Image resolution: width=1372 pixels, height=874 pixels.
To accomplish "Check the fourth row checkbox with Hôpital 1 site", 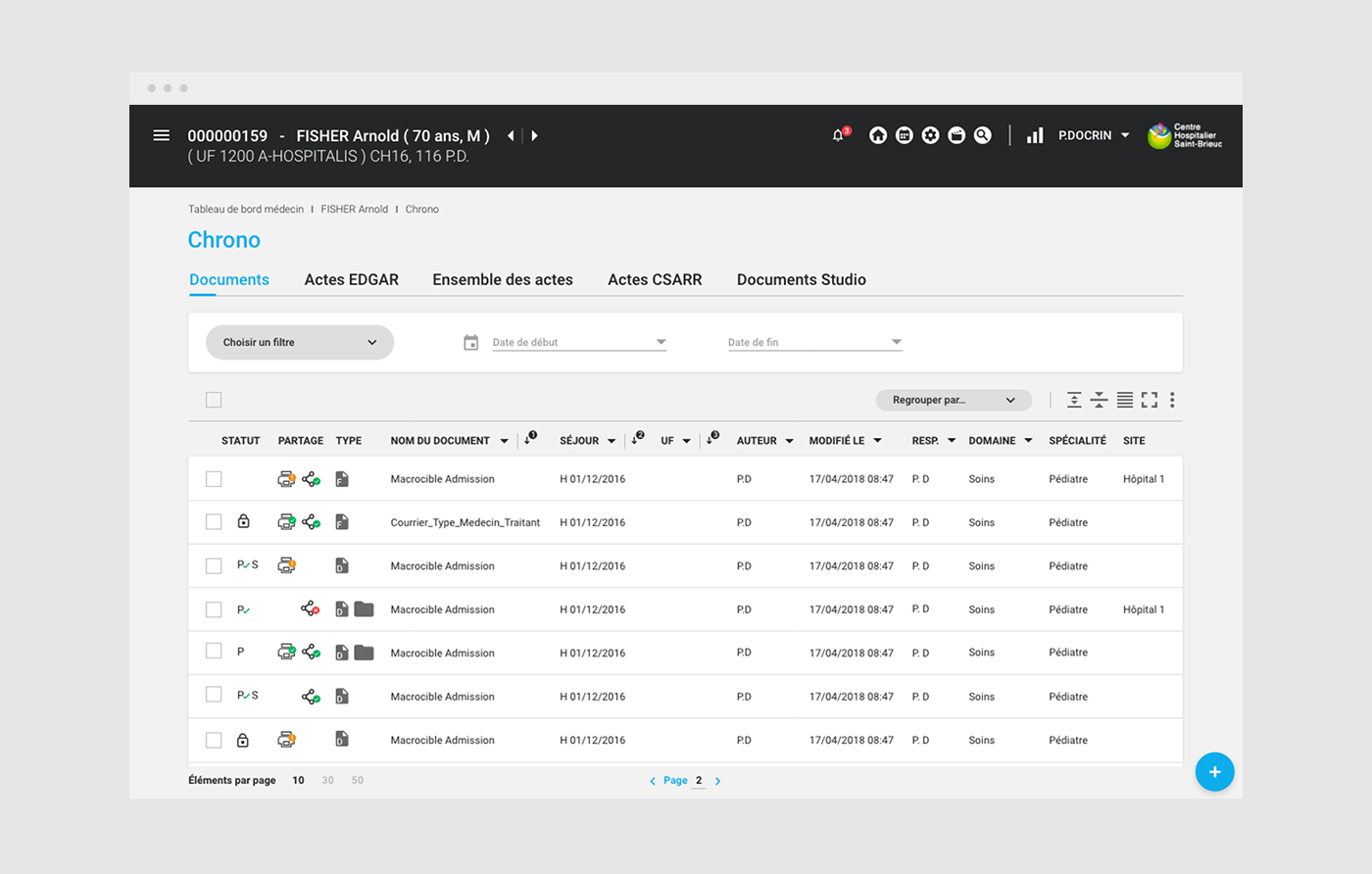I will 214,609.
